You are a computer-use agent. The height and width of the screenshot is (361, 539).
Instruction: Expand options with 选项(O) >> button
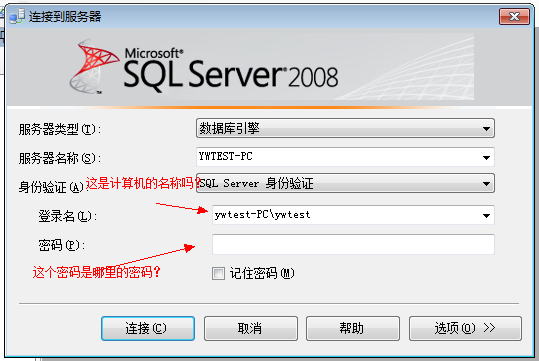click(465, 328)
